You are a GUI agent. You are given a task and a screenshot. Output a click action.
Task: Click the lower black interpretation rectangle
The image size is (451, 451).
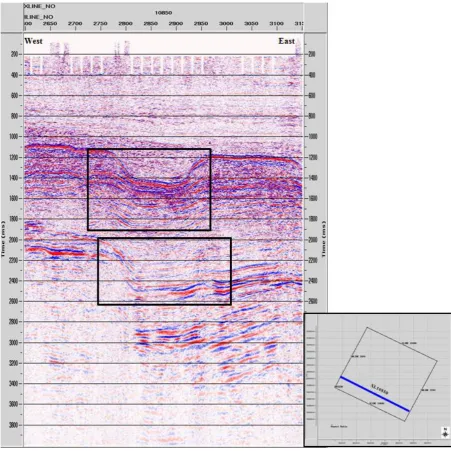(164, 271)
